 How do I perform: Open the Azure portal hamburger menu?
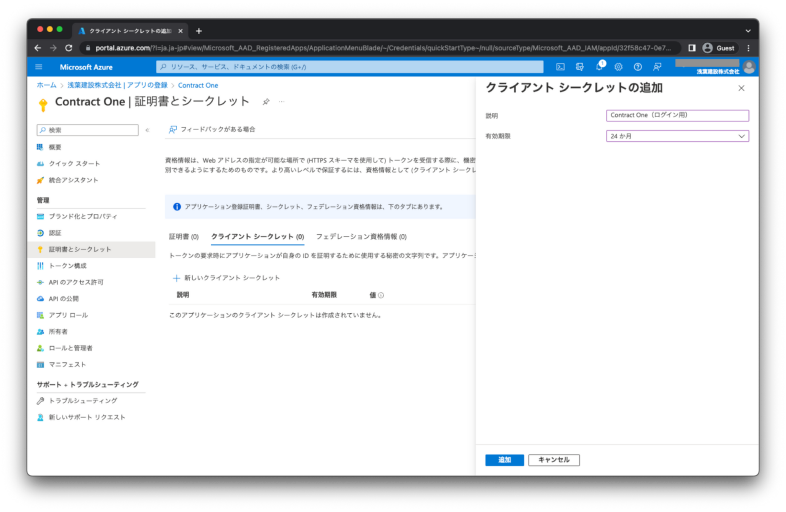click(39, 67)
